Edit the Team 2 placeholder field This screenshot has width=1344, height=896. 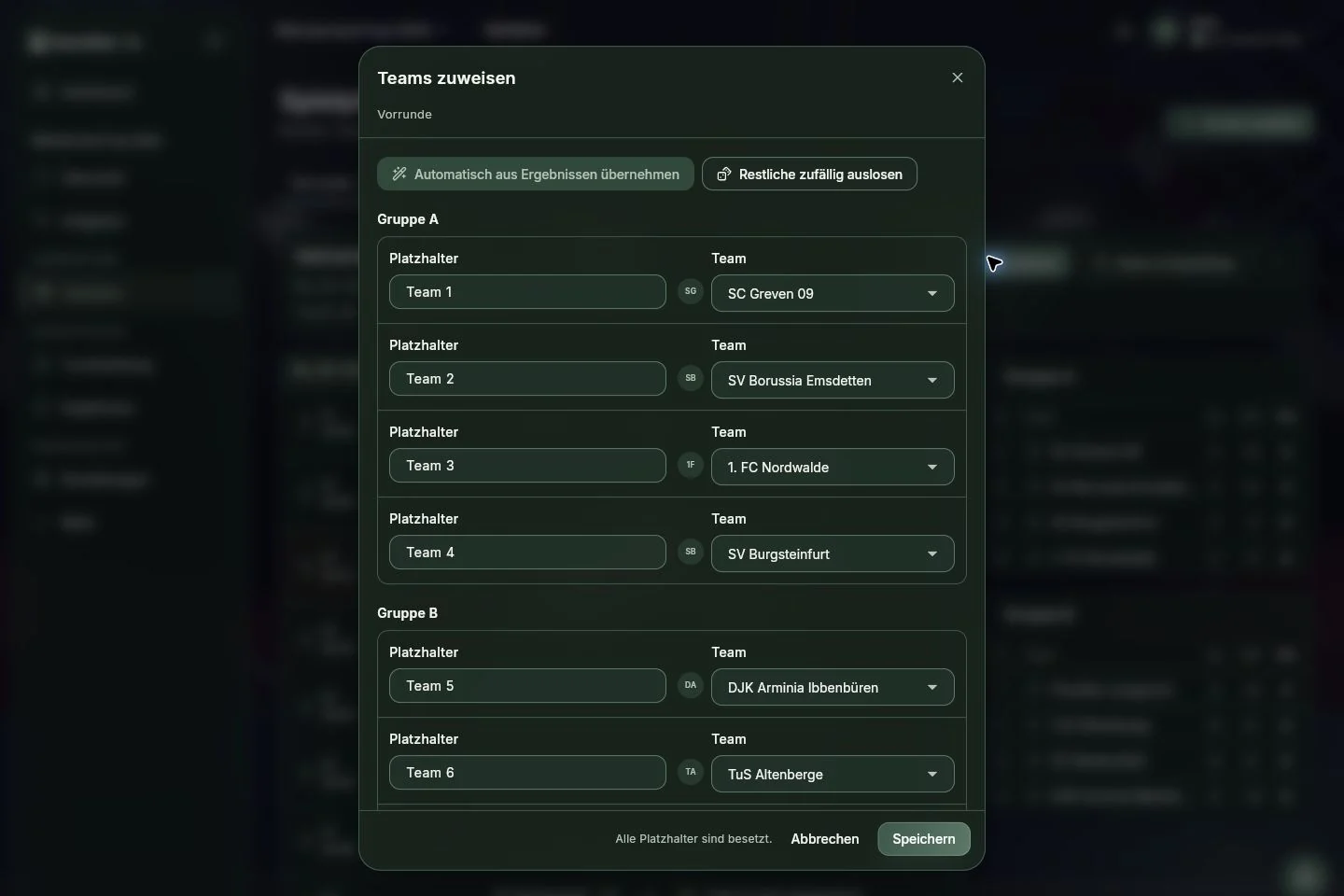[x=527, y=379]
